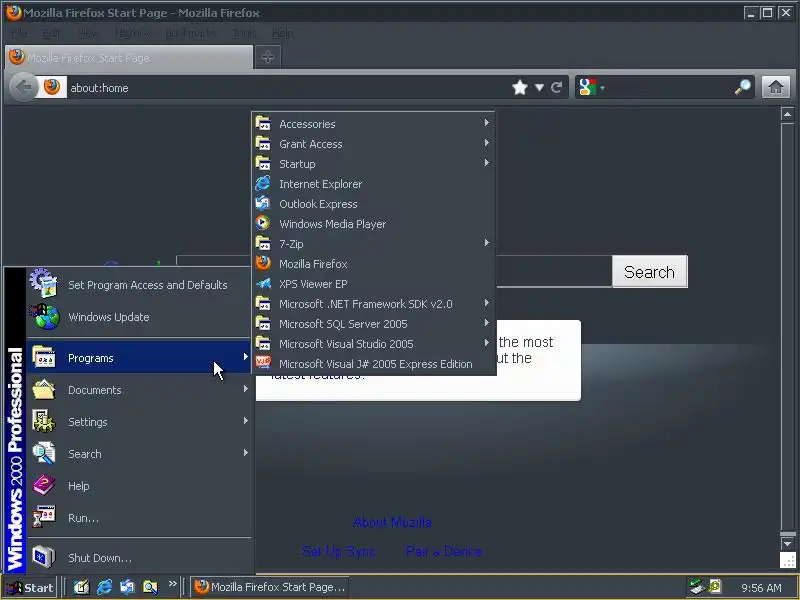
Task: Click the vertical scrollbar up arrow
Action: pos(787,114)
